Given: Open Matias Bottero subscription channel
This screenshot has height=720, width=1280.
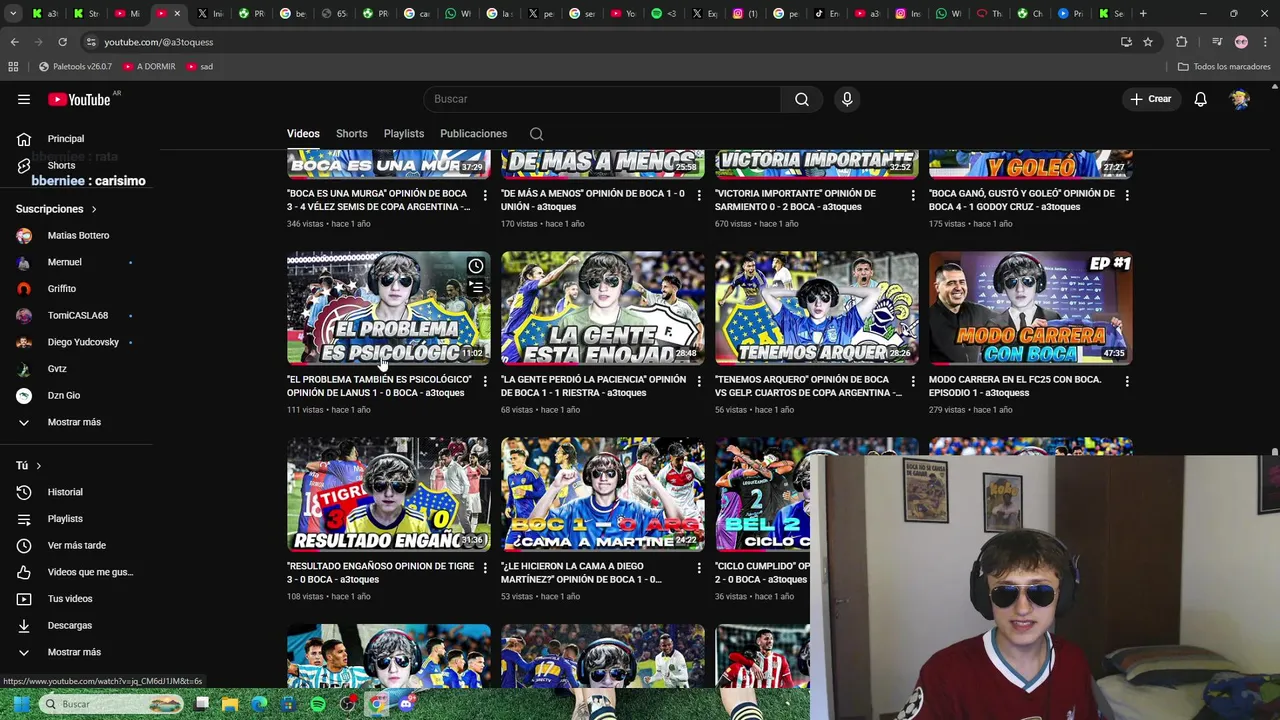Looking at the screenshot, I should tap(76, 236).
